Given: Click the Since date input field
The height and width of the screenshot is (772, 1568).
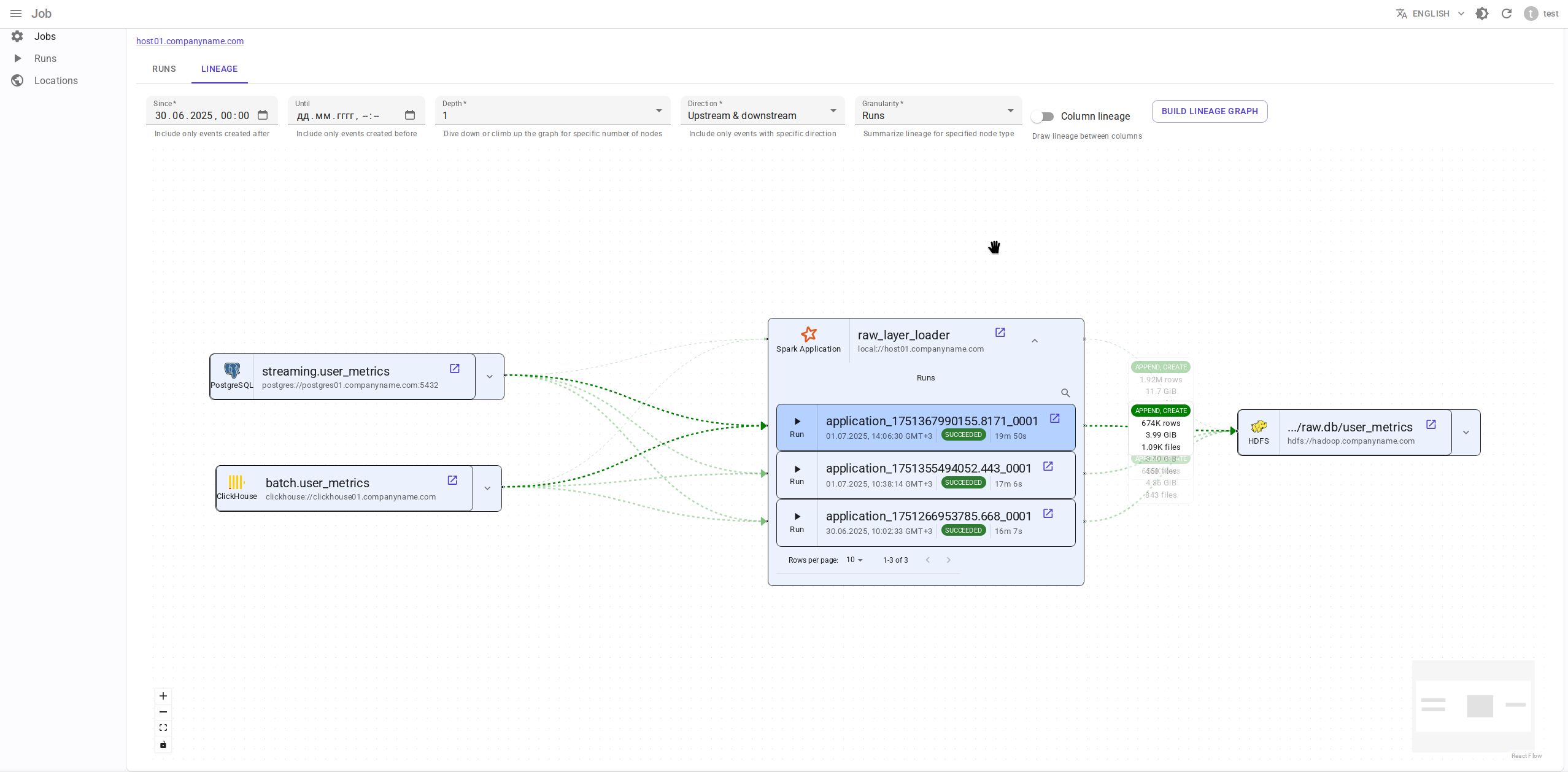Looking at the screenshot, I should coord(203,115).
